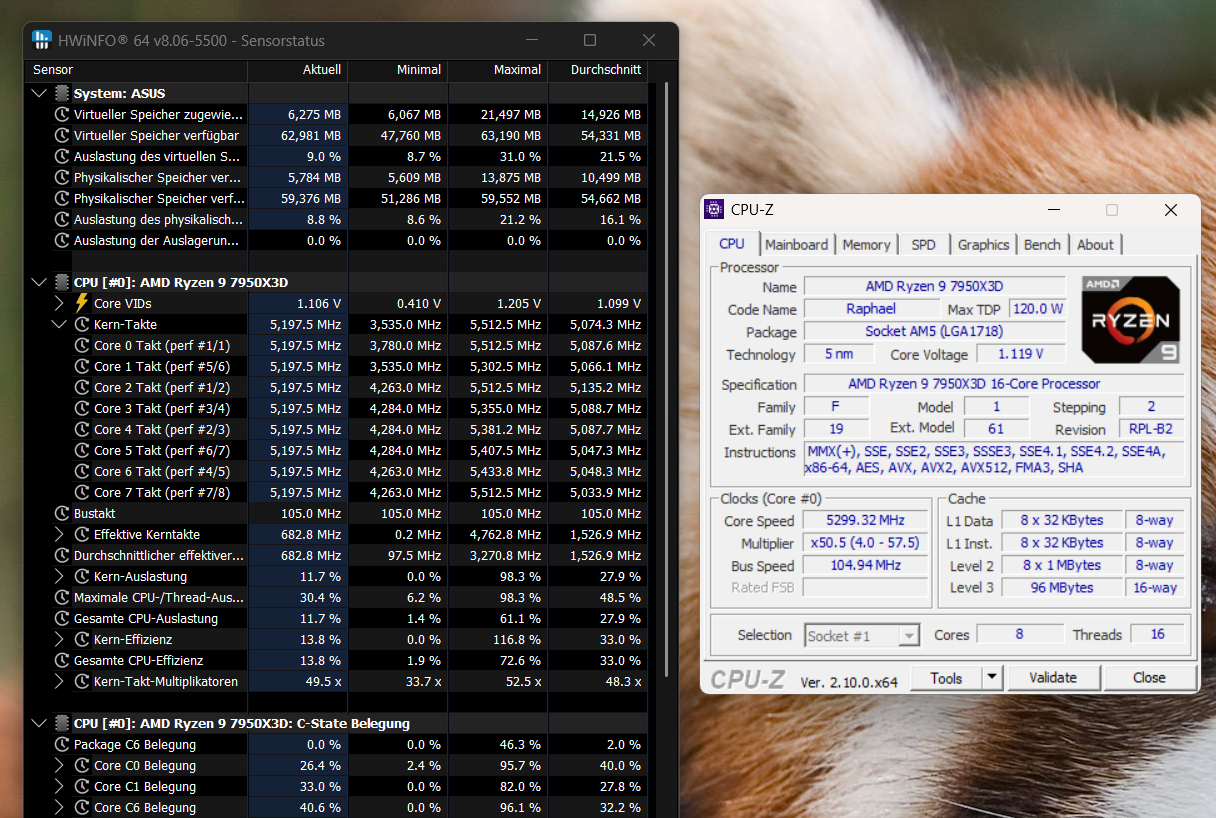This screenshot has width=1216, height=818.
Task: Click the Multiplier value x50.5 field
Action: click(865, 542)
